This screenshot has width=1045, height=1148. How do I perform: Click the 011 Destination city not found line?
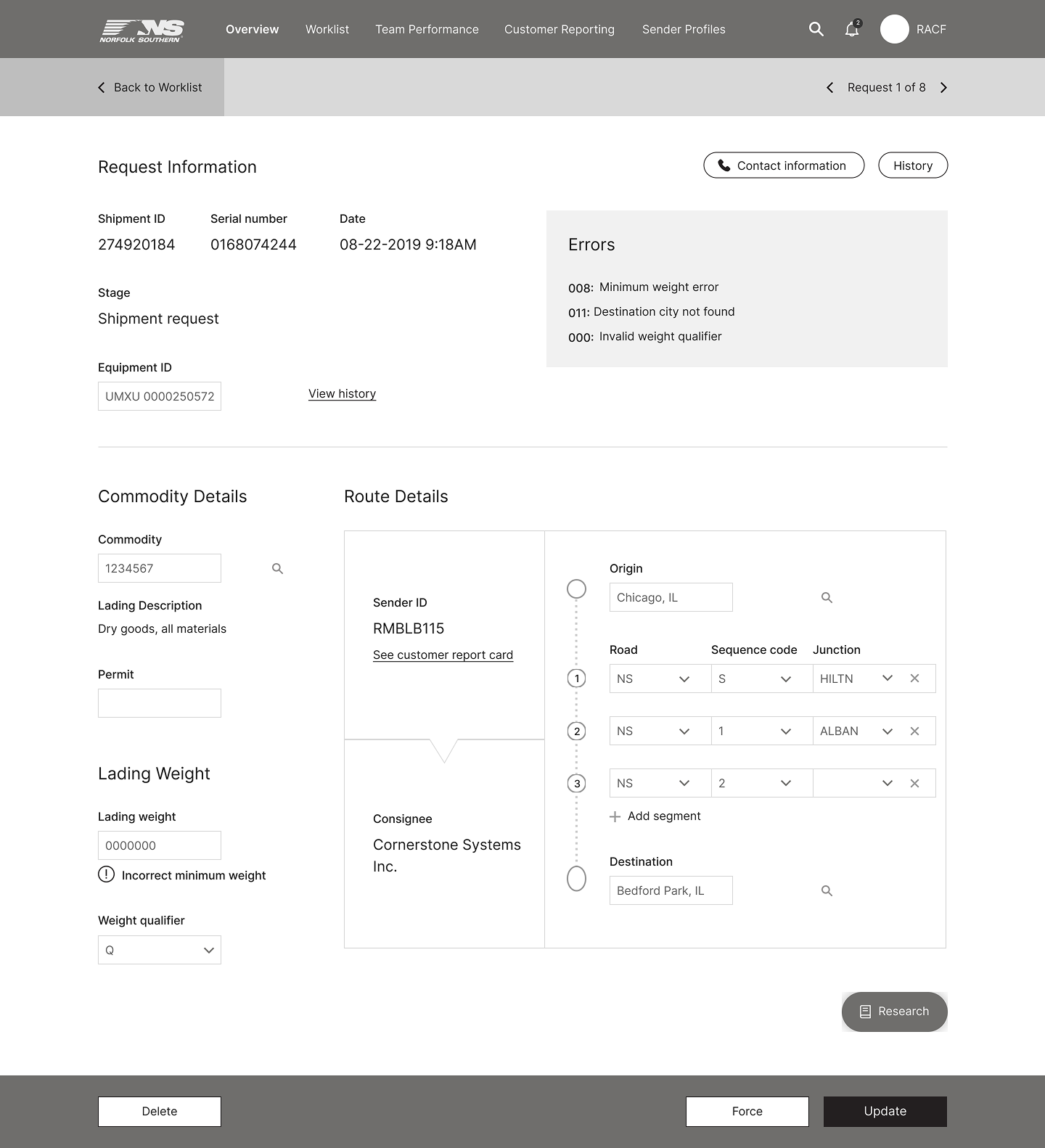(652, 312)
